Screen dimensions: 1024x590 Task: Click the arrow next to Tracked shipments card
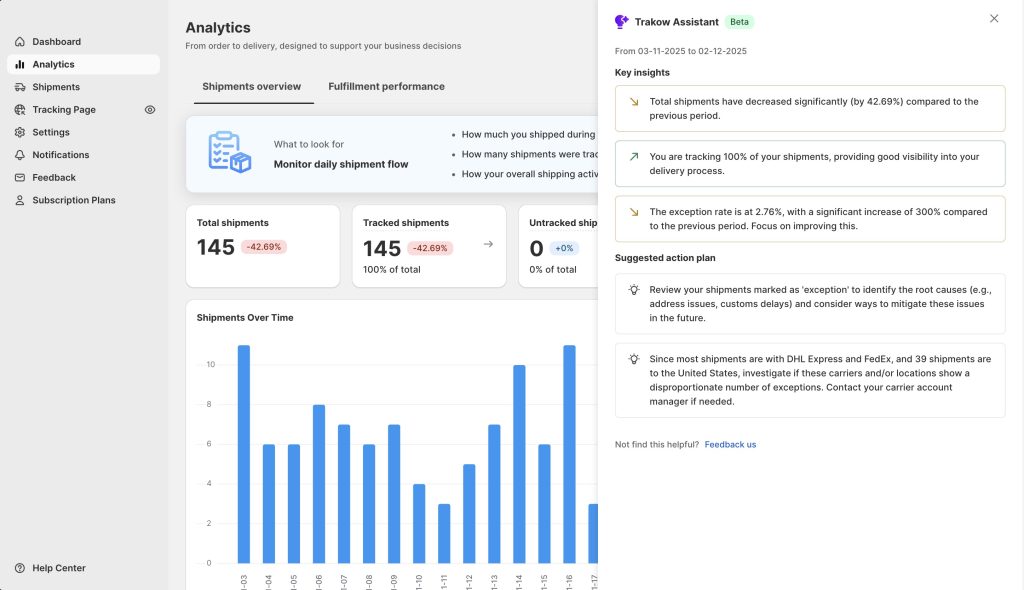coord(488,243)
